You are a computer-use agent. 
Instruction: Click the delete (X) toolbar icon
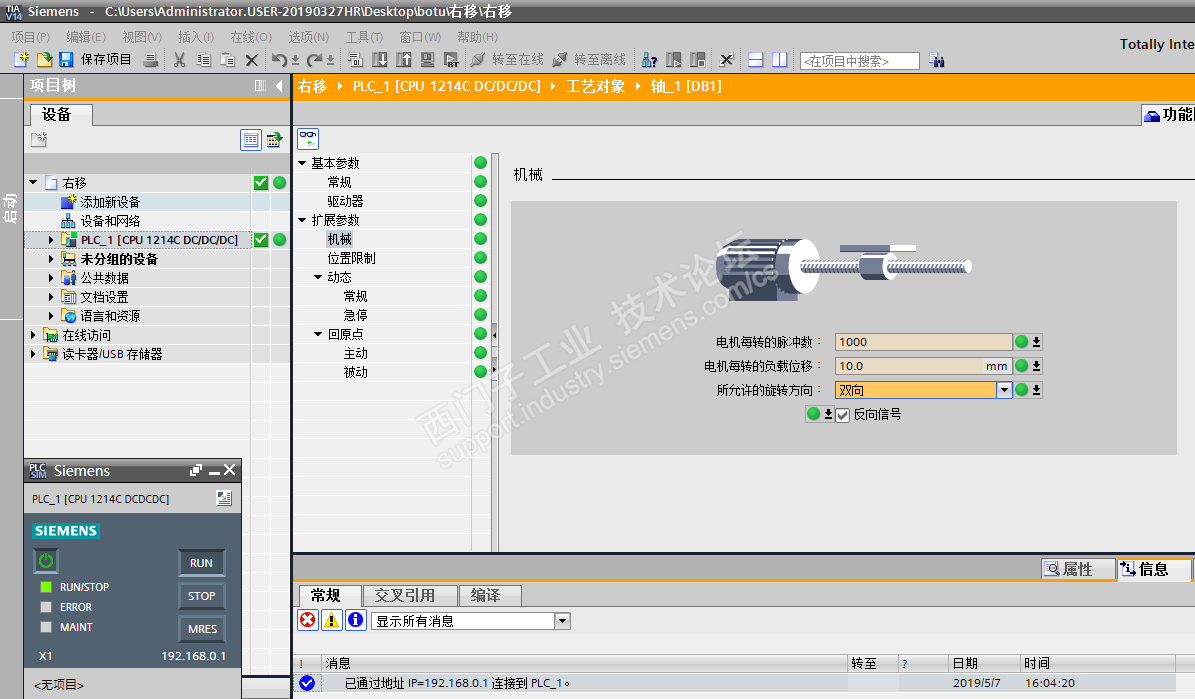[251, 59]
